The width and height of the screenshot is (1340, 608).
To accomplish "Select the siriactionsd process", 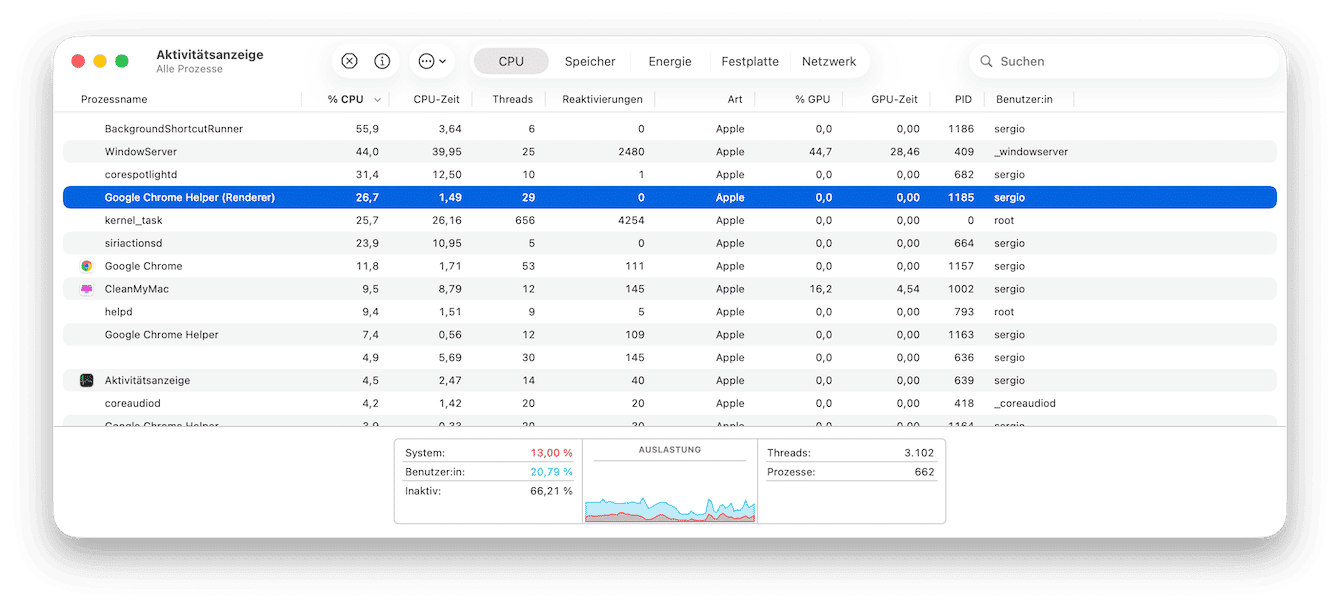I will tap(670, 243).
